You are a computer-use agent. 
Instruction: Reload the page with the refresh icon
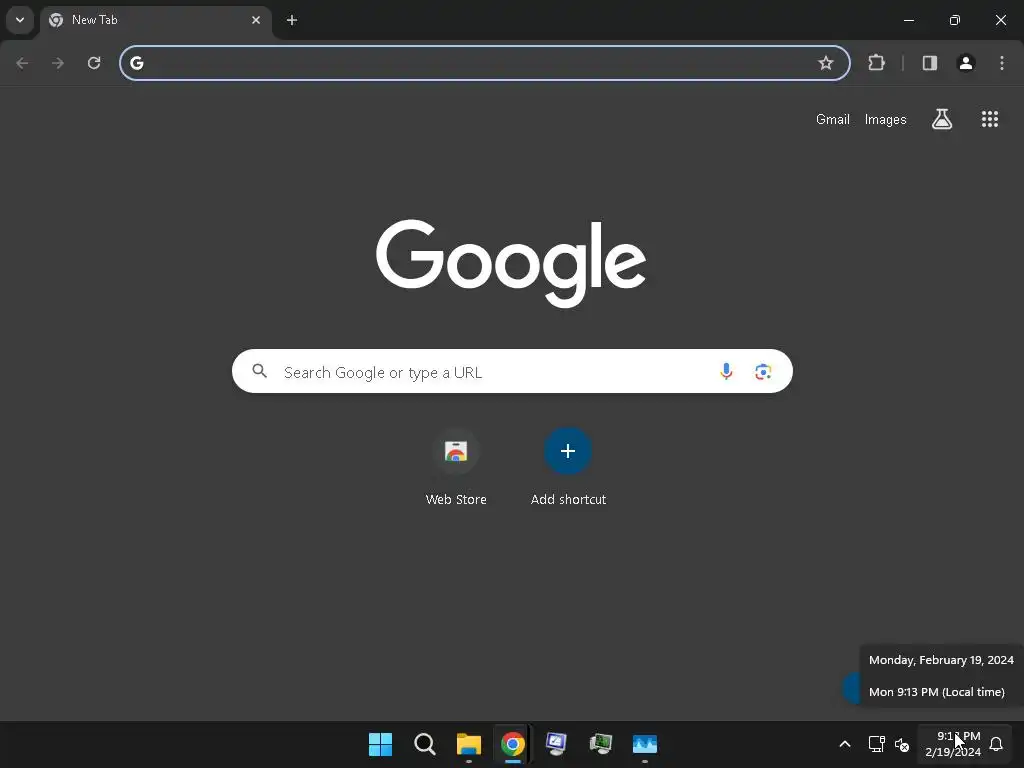coord(94,63)
